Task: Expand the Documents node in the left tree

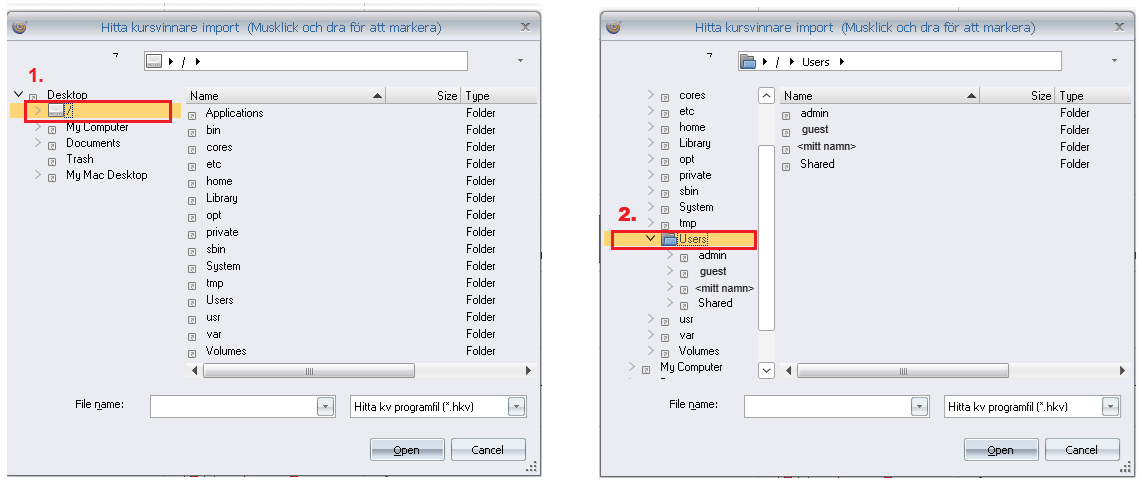Action: (38, 143)
